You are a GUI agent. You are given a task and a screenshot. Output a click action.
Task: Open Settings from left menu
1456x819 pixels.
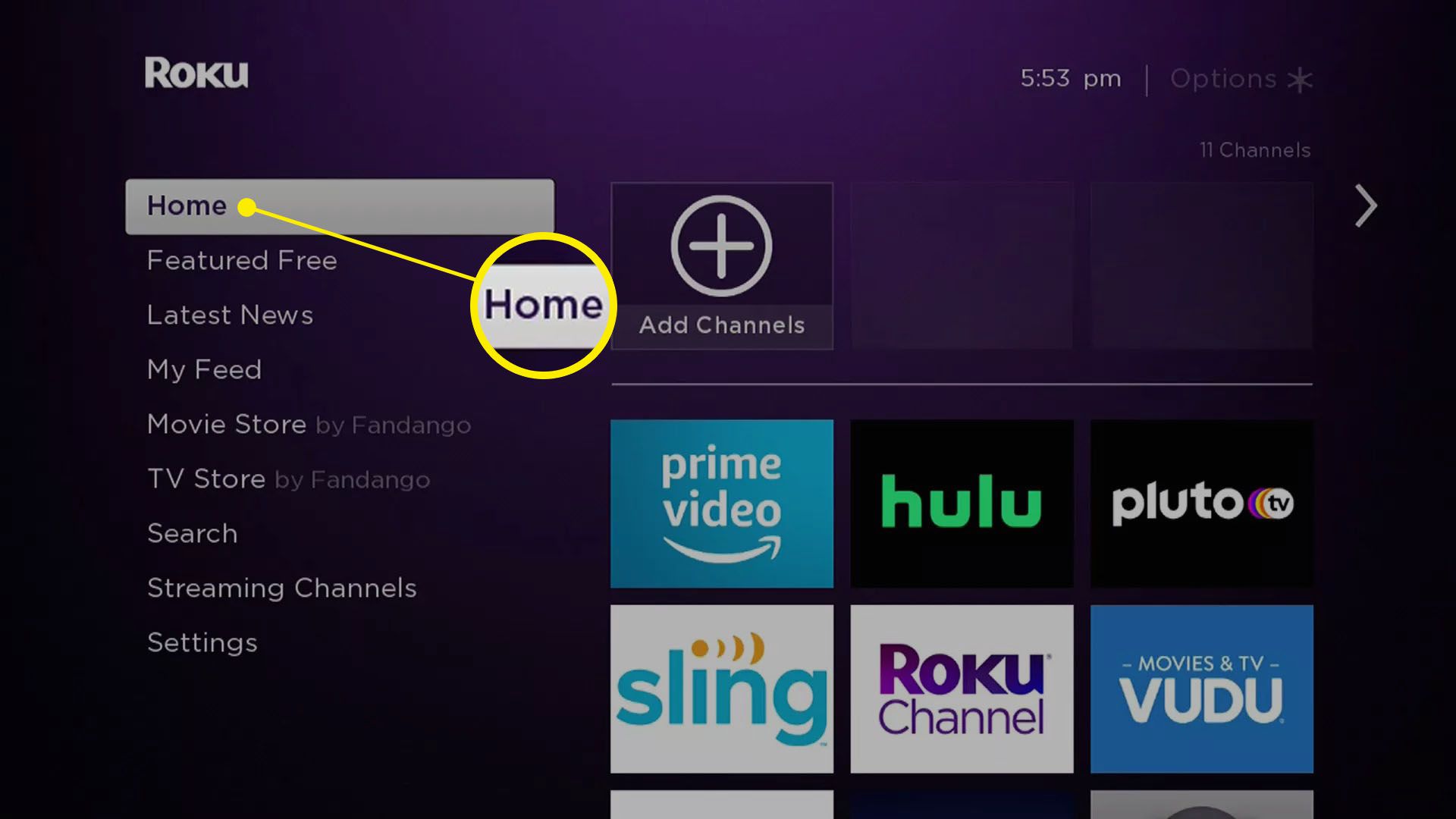(x=202, y=642)
